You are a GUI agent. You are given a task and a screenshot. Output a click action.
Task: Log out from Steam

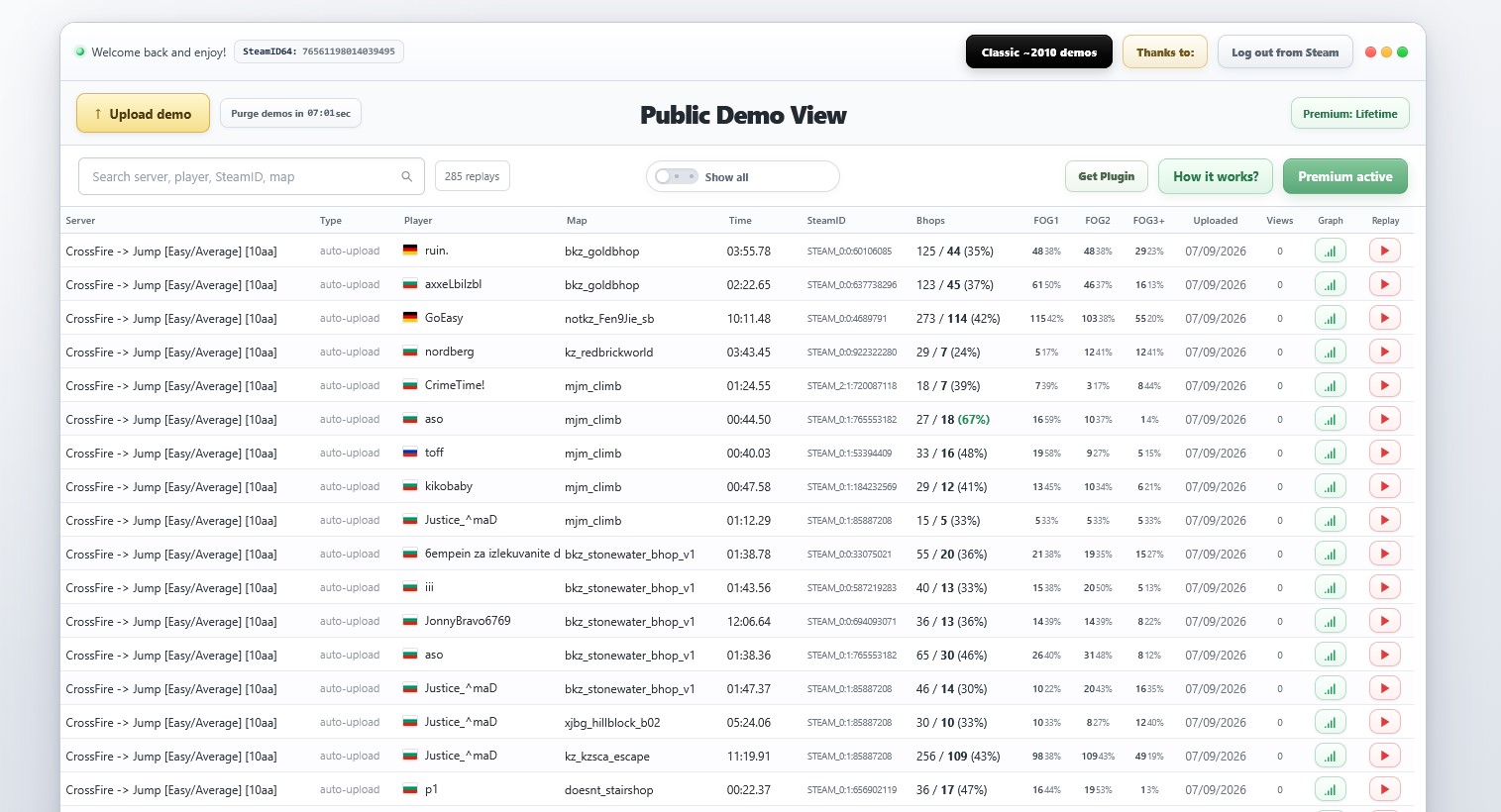[x=1285, y=51]
